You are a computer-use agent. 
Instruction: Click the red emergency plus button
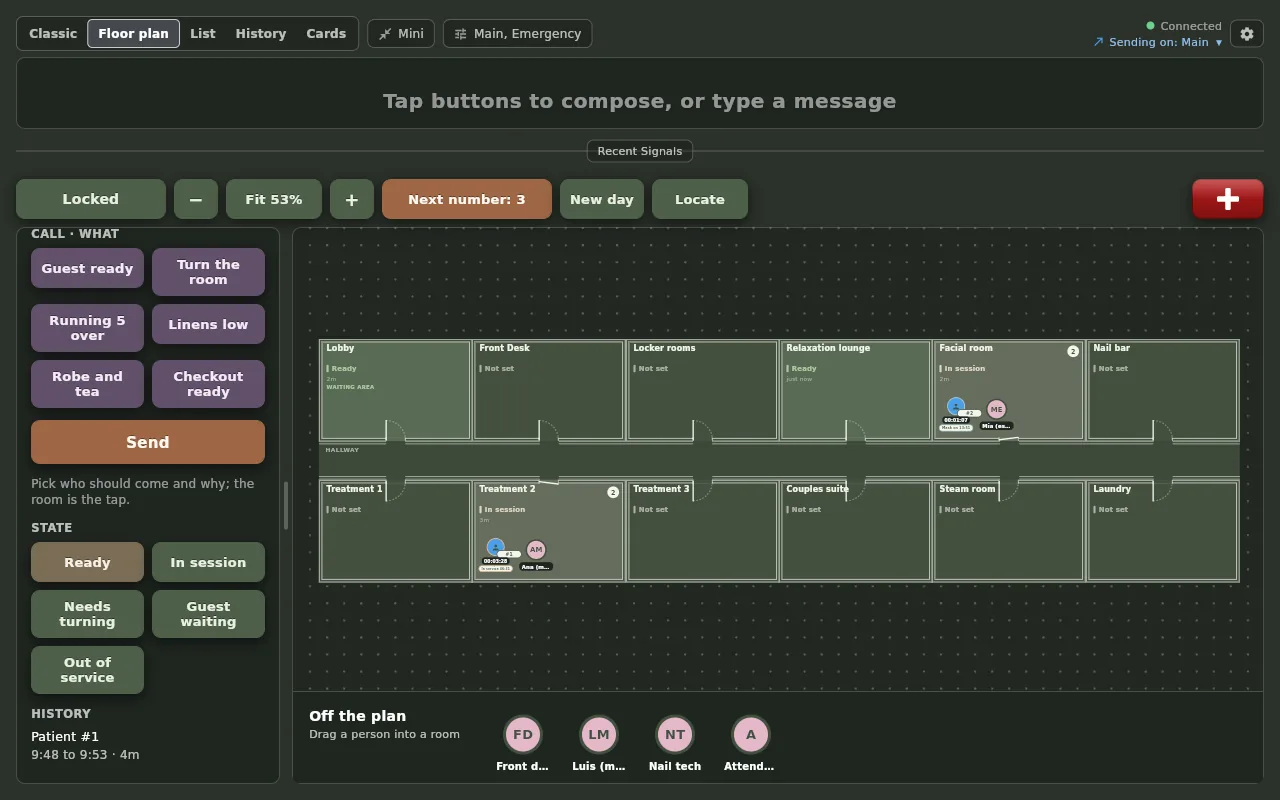point(1227,199)
